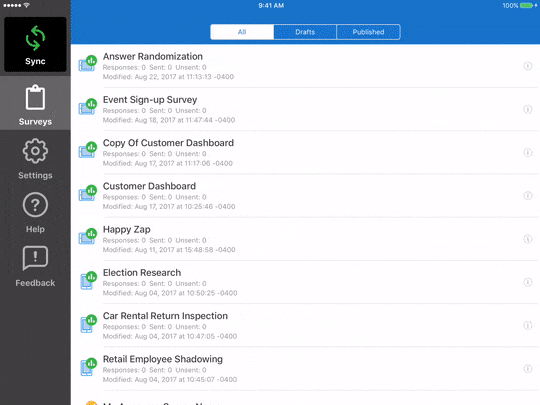Click the Copy Of Customer Dashboard survey icon

(87, 150)
